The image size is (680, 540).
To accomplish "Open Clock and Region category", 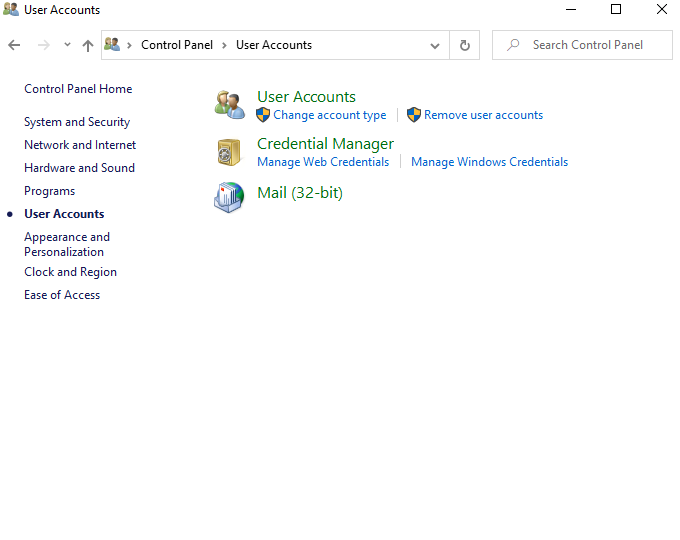I will [71, 272].
